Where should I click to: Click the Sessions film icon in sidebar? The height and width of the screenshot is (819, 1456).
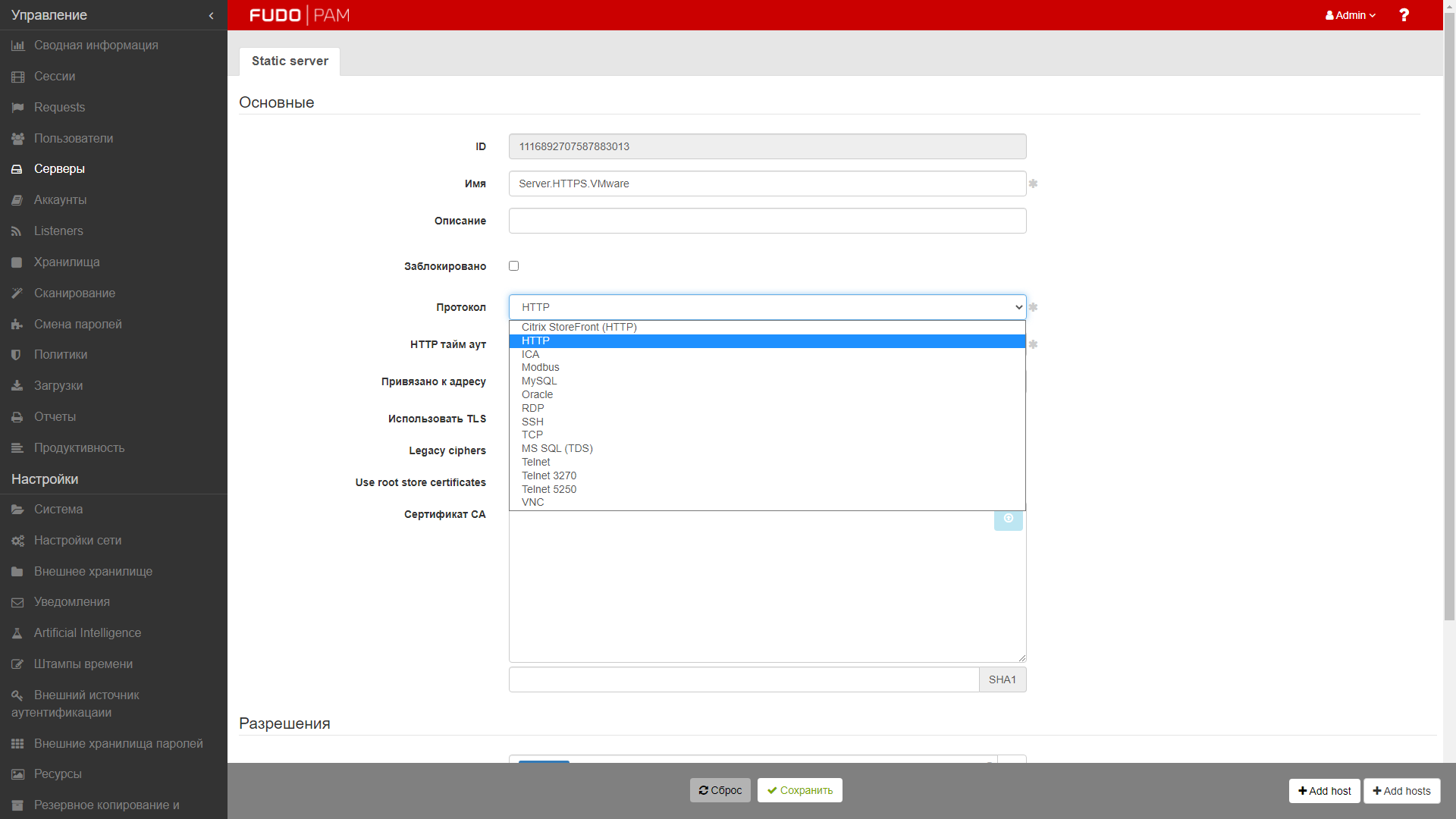click(x=17, y=77)
